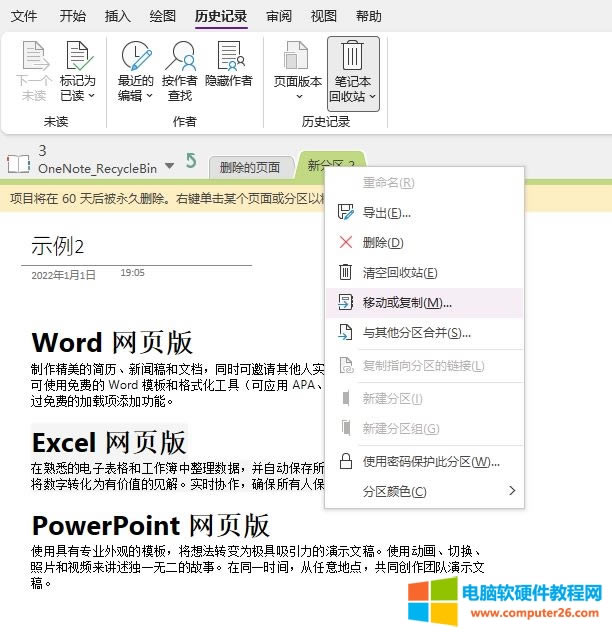
Task: Click the page title 示例2
Action: coord(58,246)
